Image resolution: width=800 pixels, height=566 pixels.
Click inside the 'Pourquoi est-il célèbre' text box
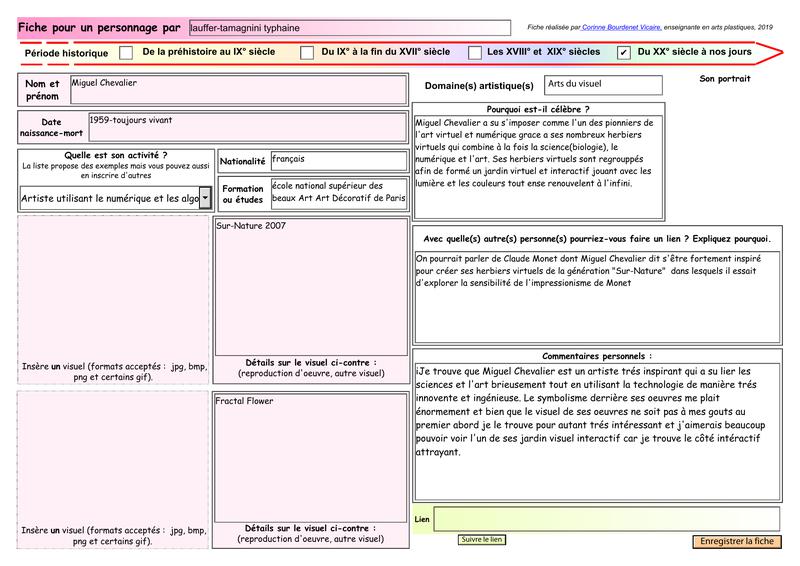click(x=538, y=165)
